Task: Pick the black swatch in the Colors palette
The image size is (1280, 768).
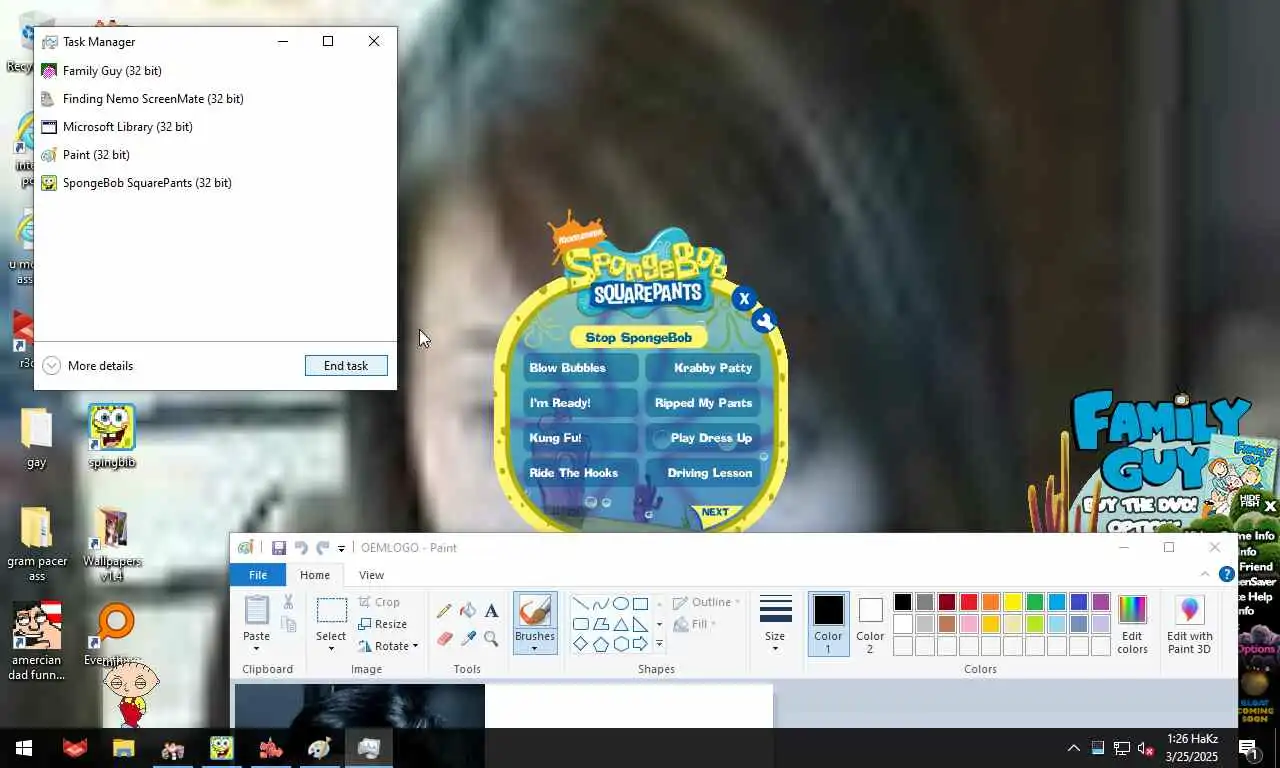Action: click(x=903, y=602)
